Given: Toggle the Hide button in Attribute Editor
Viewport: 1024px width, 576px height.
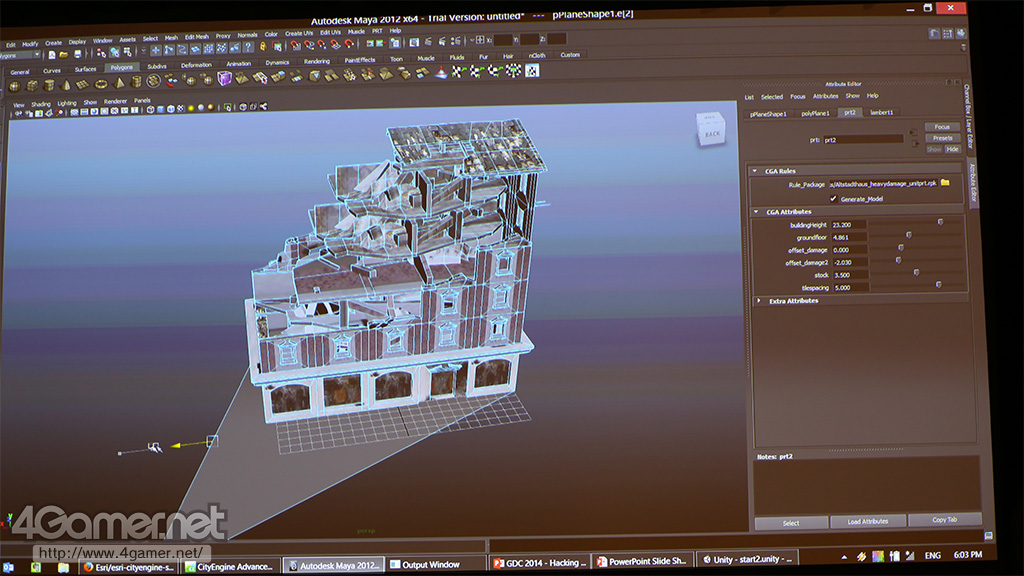Looking at the screenshot, I should [952, 149].
